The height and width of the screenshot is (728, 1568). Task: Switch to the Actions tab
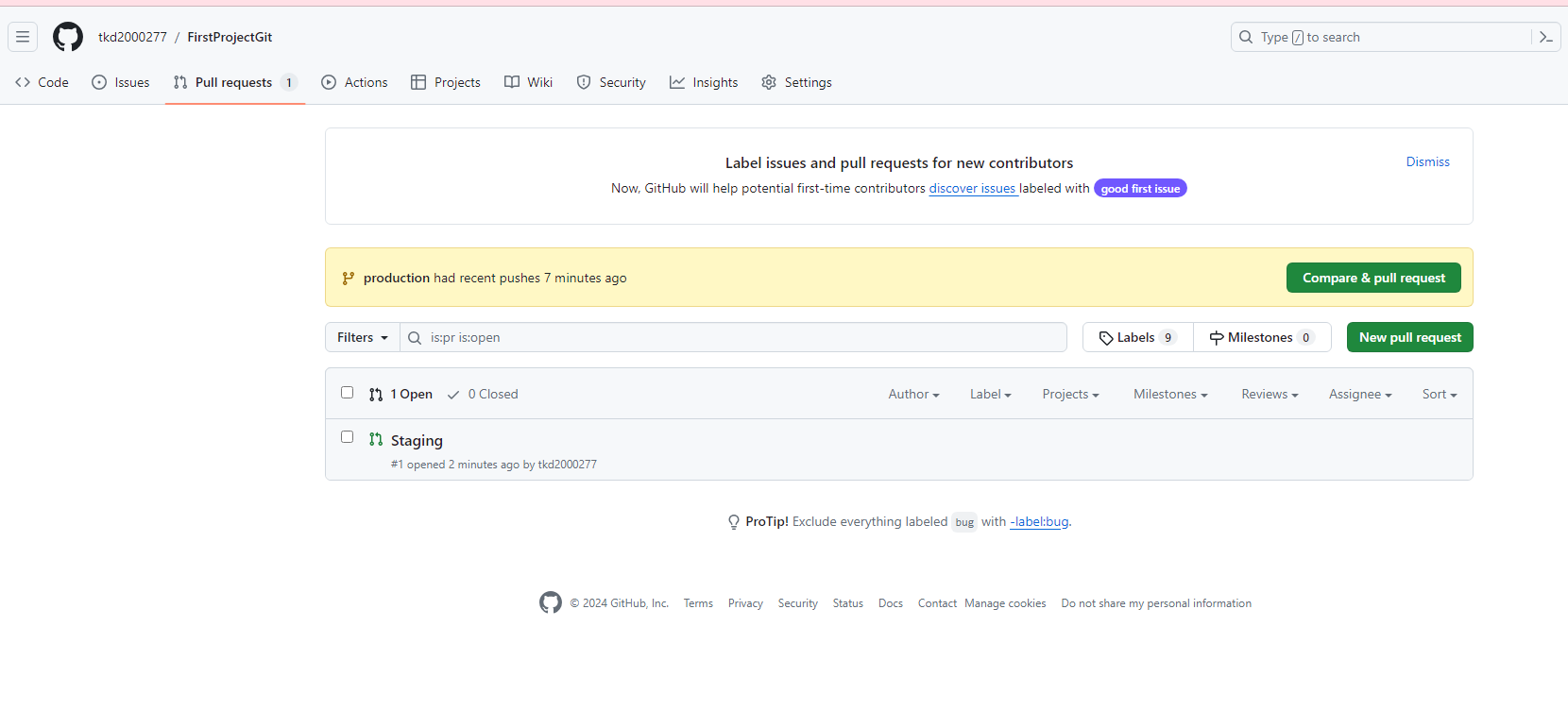click(x=354, y=82)
